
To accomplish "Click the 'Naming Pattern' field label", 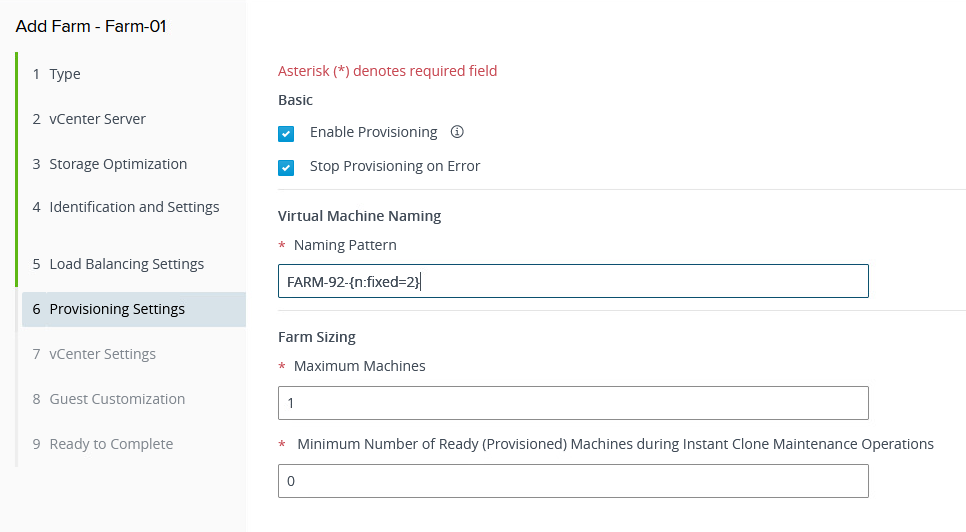I will 345,244.
